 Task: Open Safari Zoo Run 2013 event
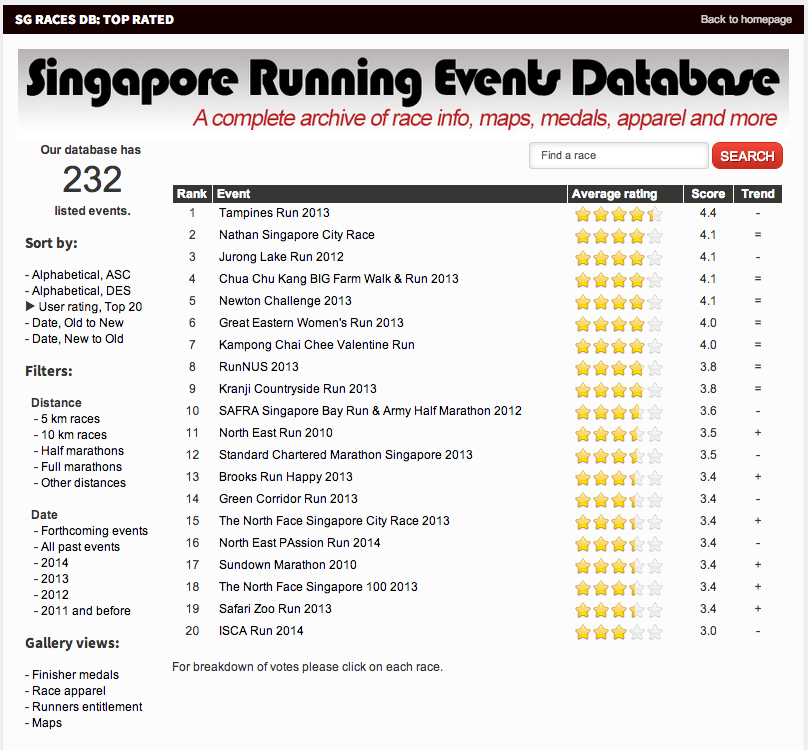[x=275, y=609]
